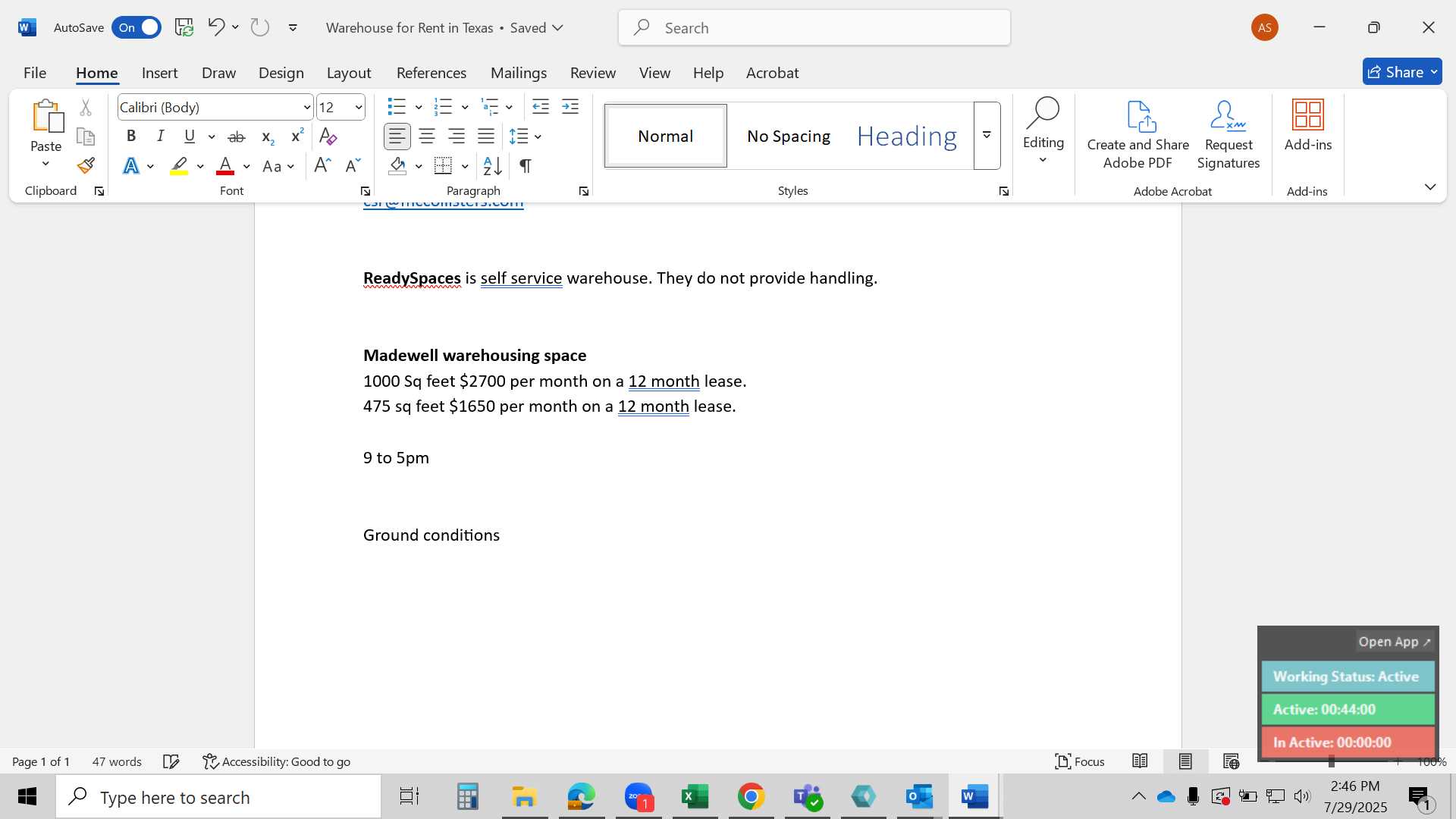Open the File menu
Screen dimensions: 1456x819
pyautogui.click(x=35, y=72)
